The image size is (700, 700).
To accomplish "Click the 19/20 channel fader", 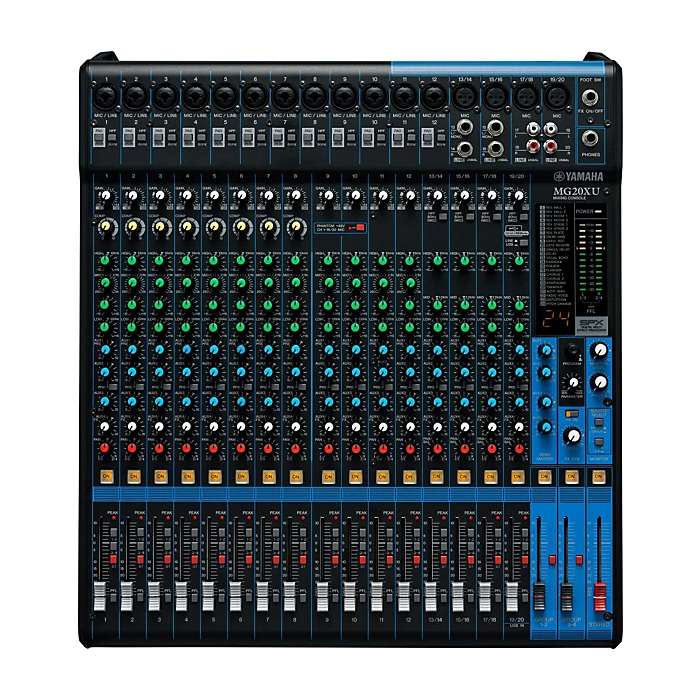I will point(512,596).
